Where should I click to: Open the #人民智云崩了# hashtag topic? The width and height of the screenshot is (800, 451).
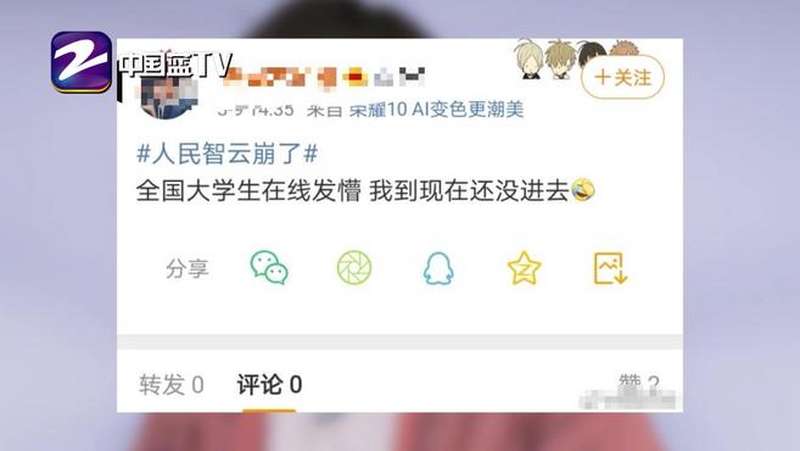[228, 154]
